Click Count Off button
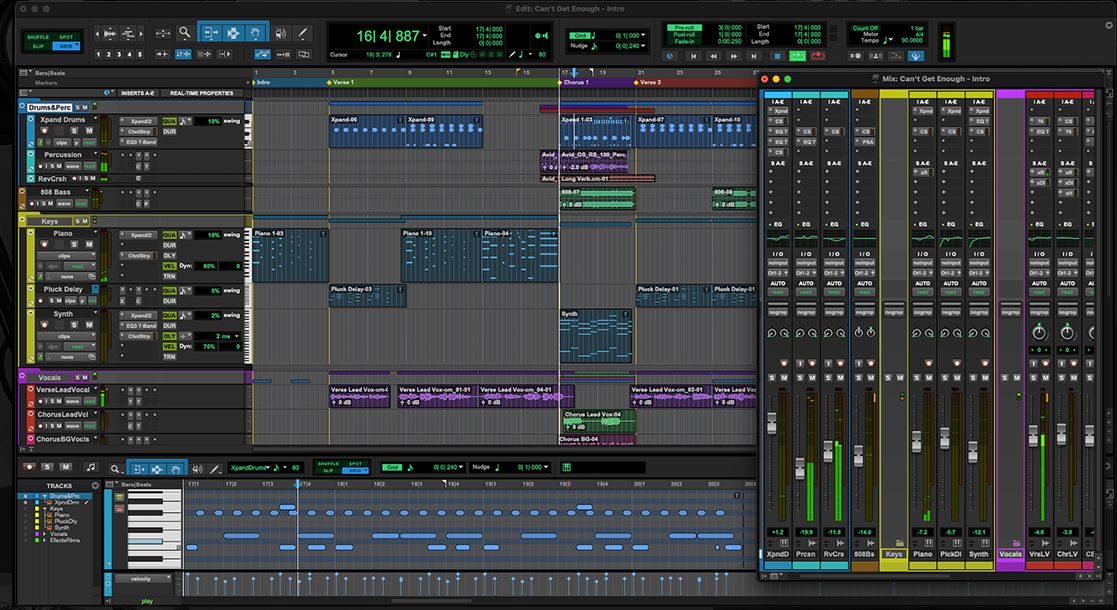 866,28
